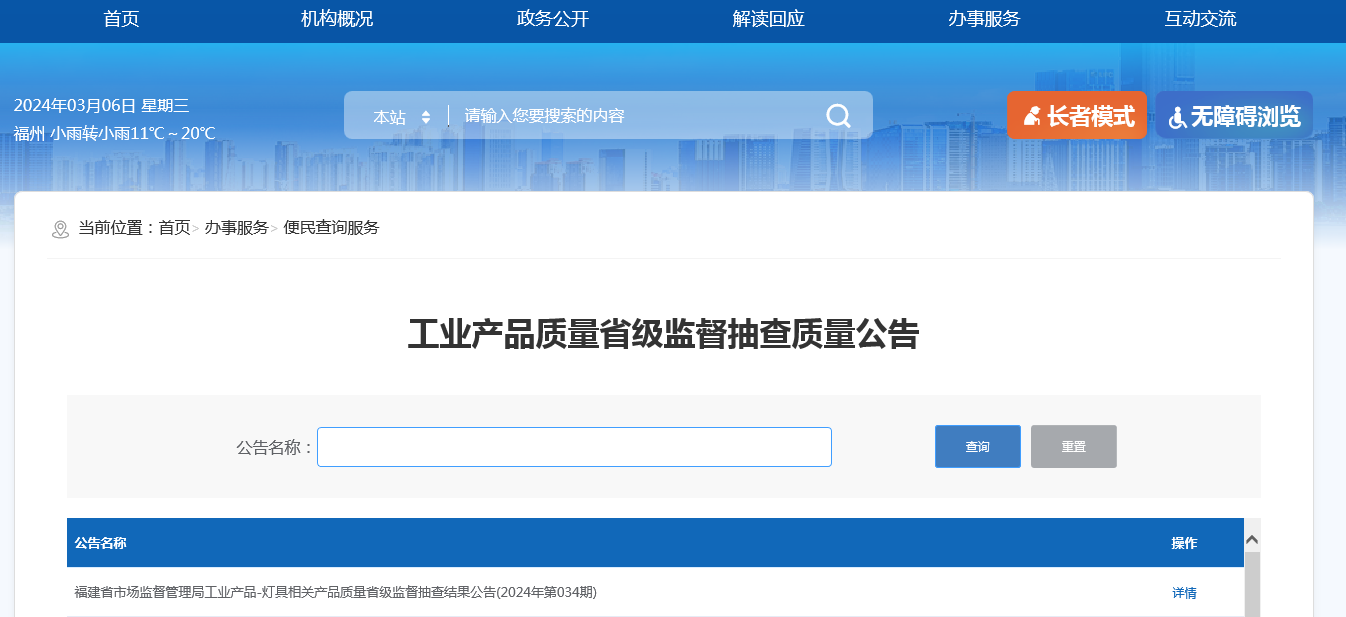Open the 灯具相关产品 announcement title row
The height and width of the screenshot is (617, 1346).
pos(335,593)
